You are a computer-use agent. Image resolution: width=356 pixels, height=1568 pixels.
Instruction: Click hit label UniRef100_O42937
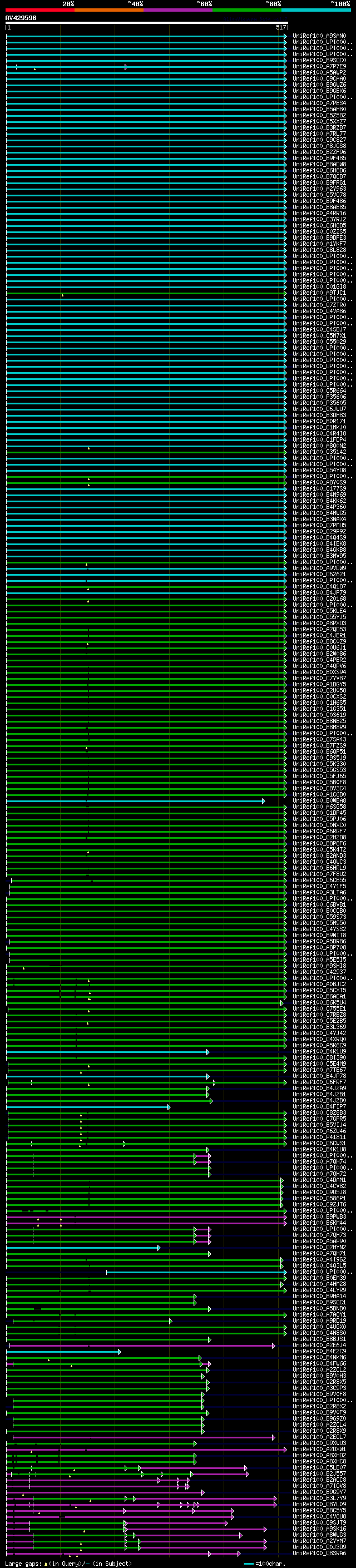coord(319,972)
